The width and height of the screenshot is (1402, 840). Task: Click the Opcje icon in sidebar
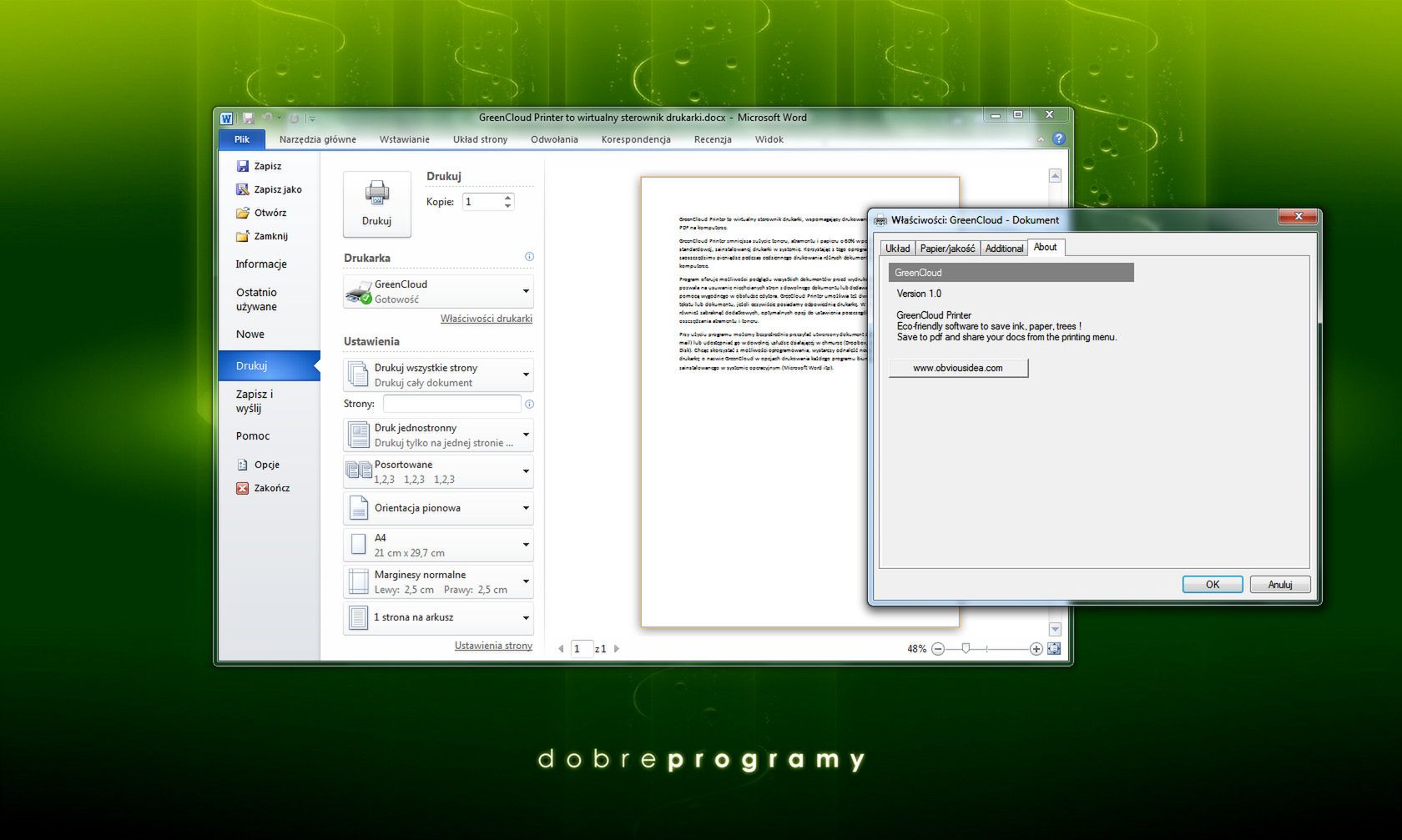click(243, 465)
